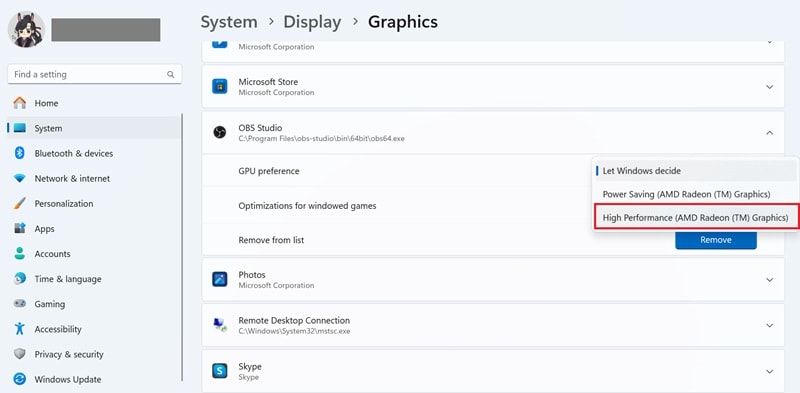800x393 pixels.
Task: Select Power Saving (AMD Radeon) option
Action: tap(696, 194)
